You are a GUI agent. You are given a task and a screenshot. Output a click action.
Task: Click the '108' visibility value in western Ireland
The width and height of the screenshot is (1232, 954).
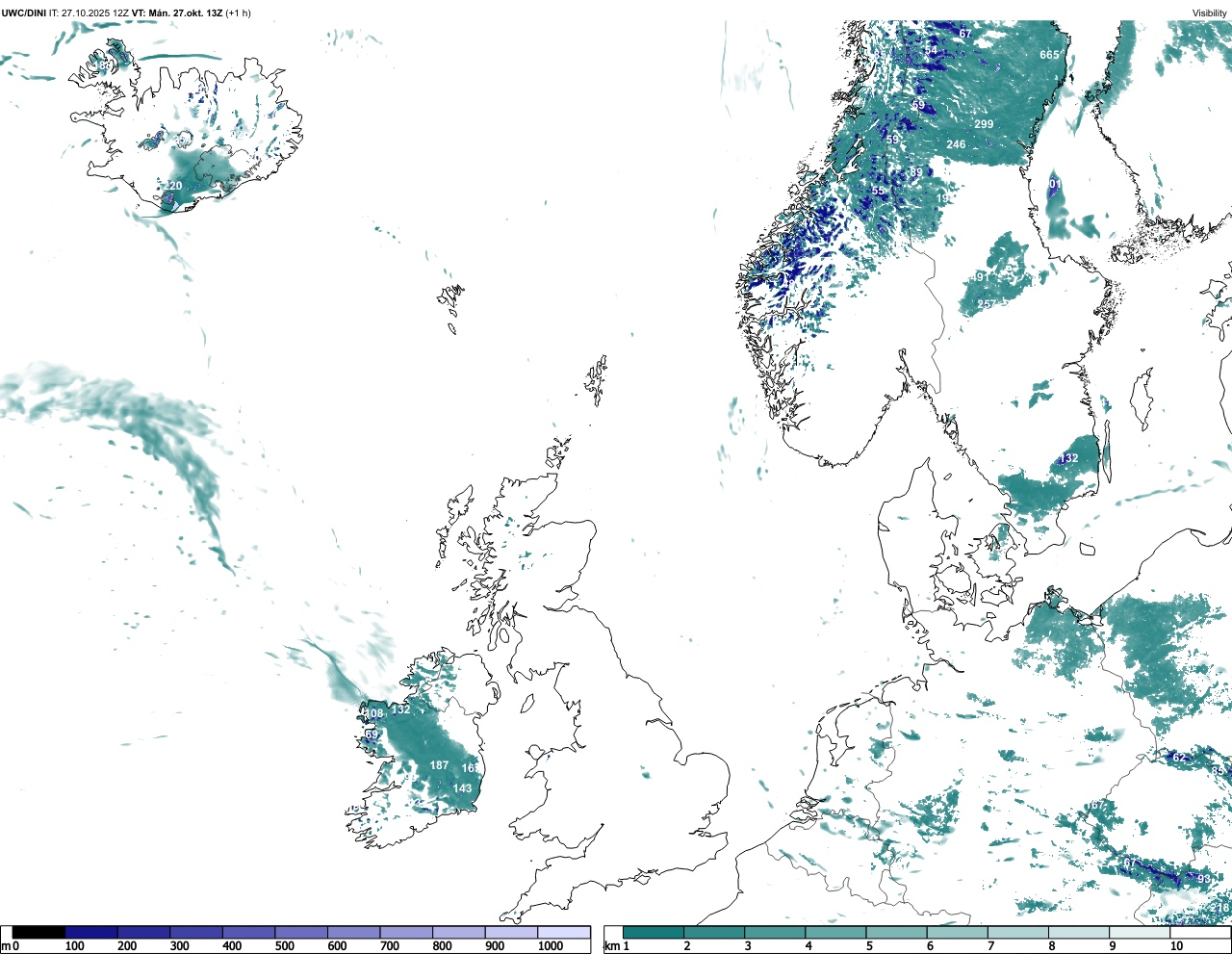(374, 713)
